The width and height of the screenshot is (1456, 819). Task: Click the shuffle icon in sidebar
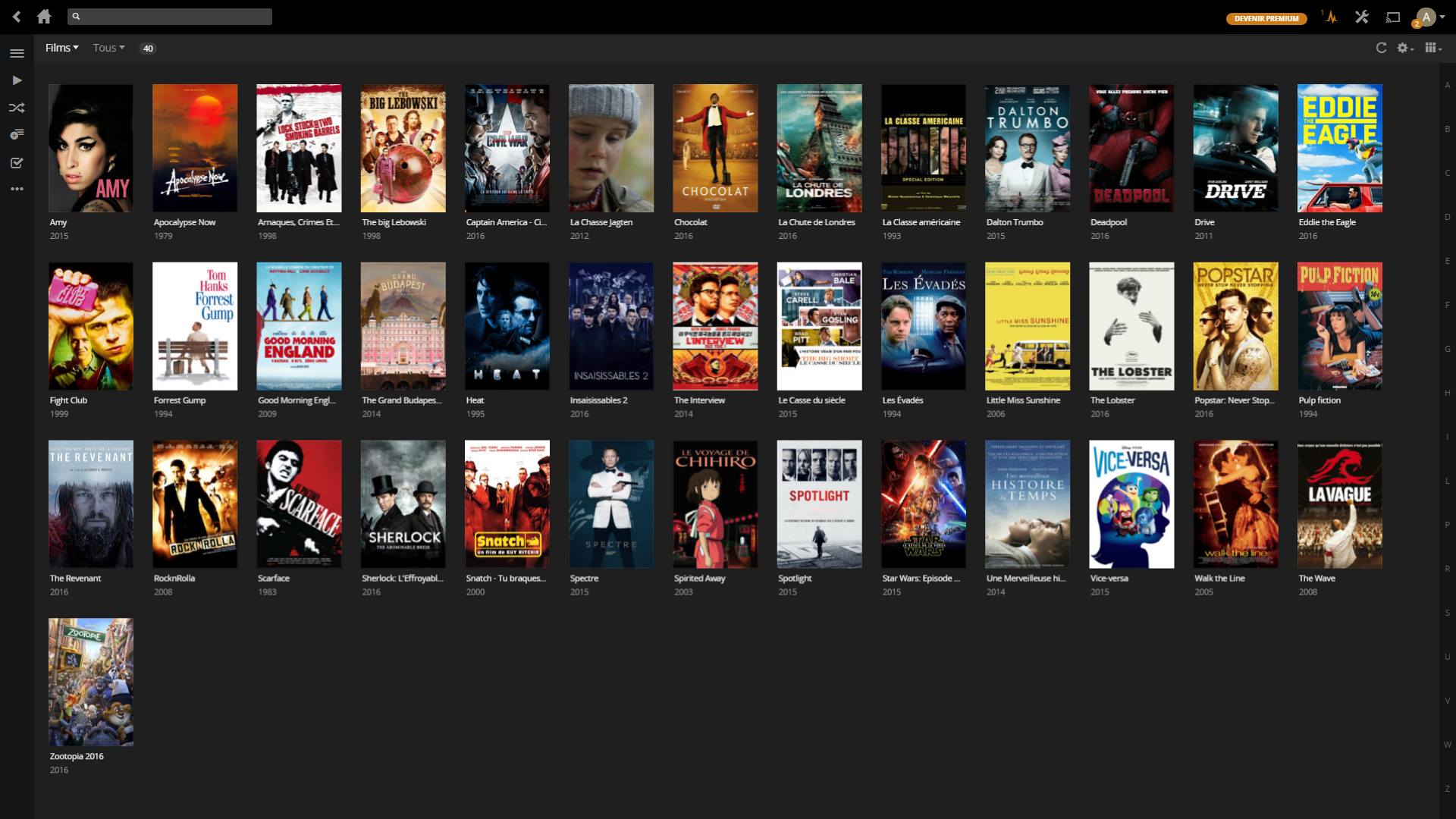point(17,108)
